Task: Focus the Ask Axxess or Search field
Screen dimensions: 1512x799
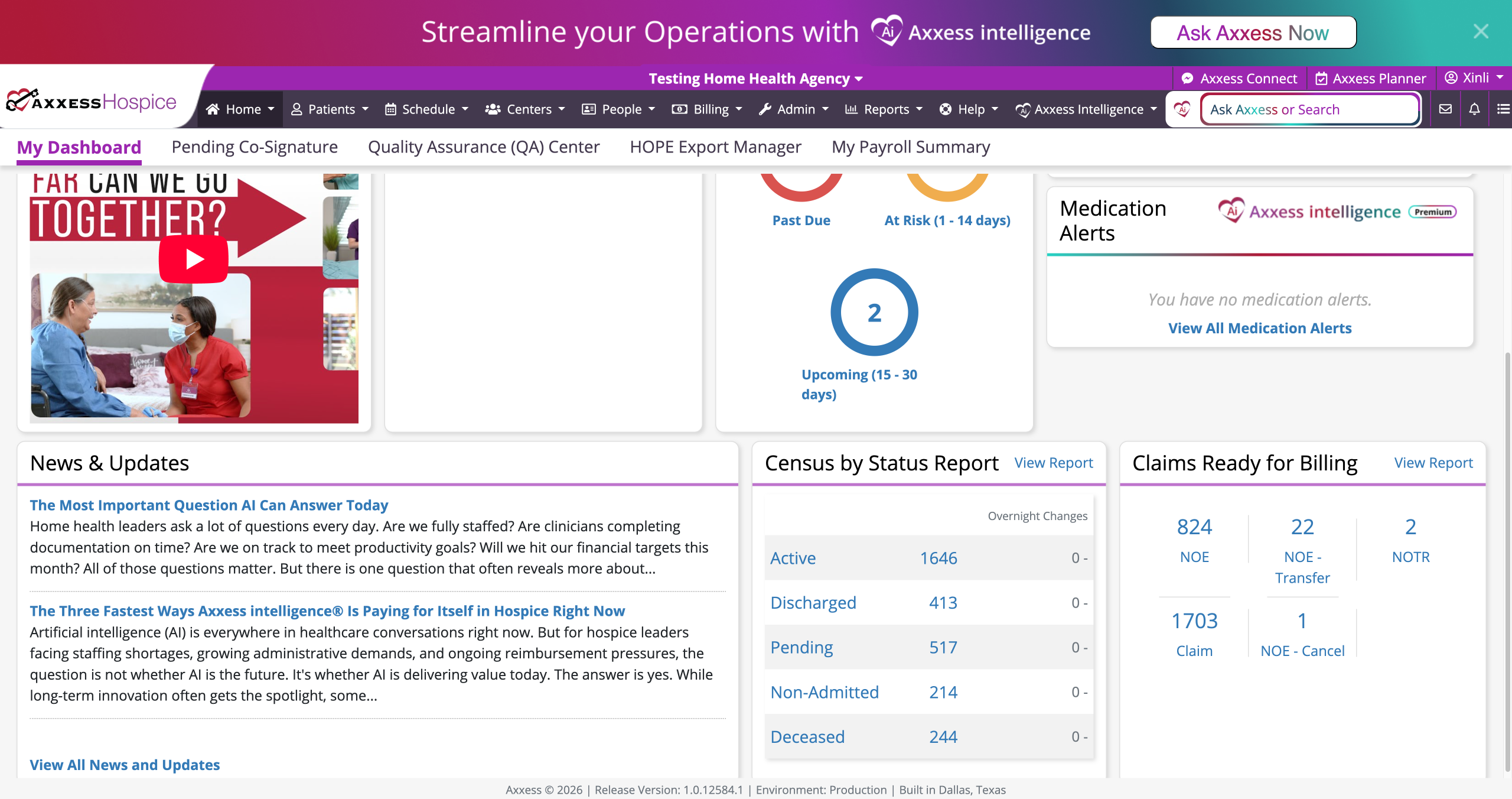Action: pos(1309,109)
